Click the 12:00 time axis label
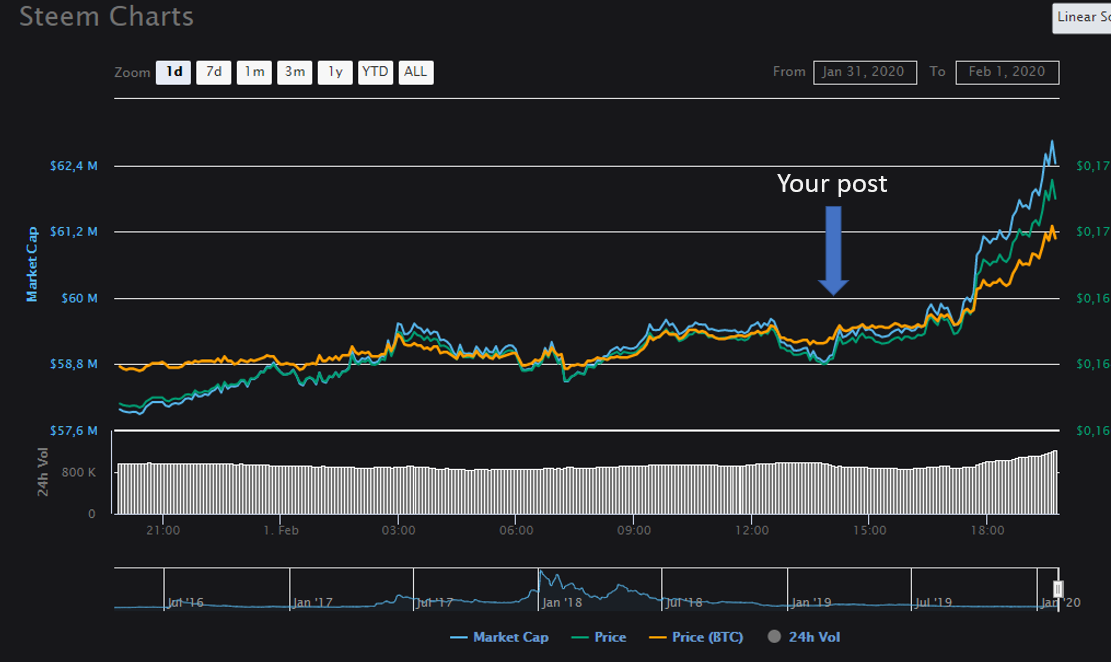This screenshot has height=662, width=1112. [x=752, y=530]
